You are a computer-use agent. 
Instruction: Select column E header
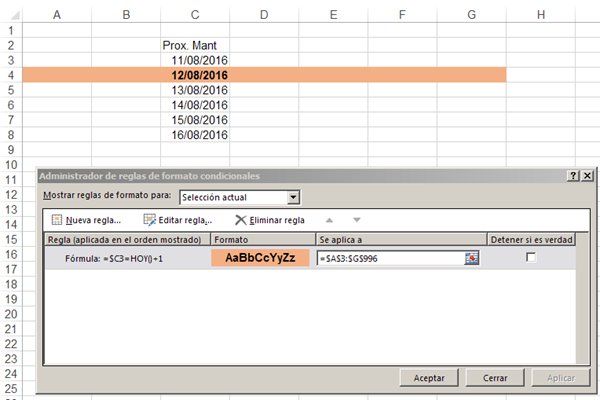tap(333, 15)
